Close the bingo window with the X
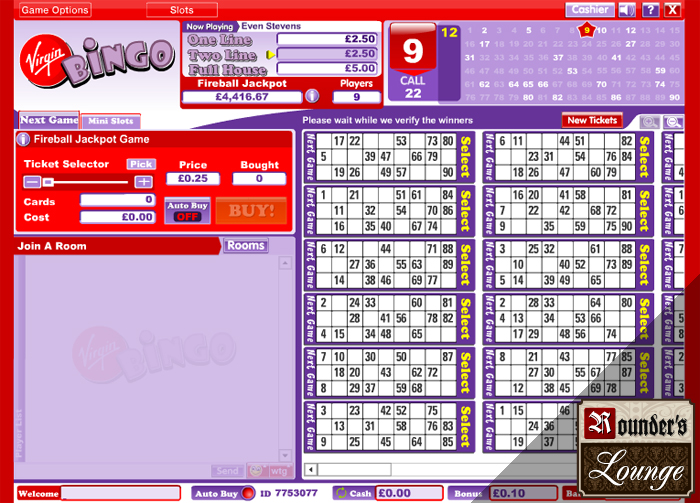The width and height of the screenshot is (700, 503). [672, 10]
